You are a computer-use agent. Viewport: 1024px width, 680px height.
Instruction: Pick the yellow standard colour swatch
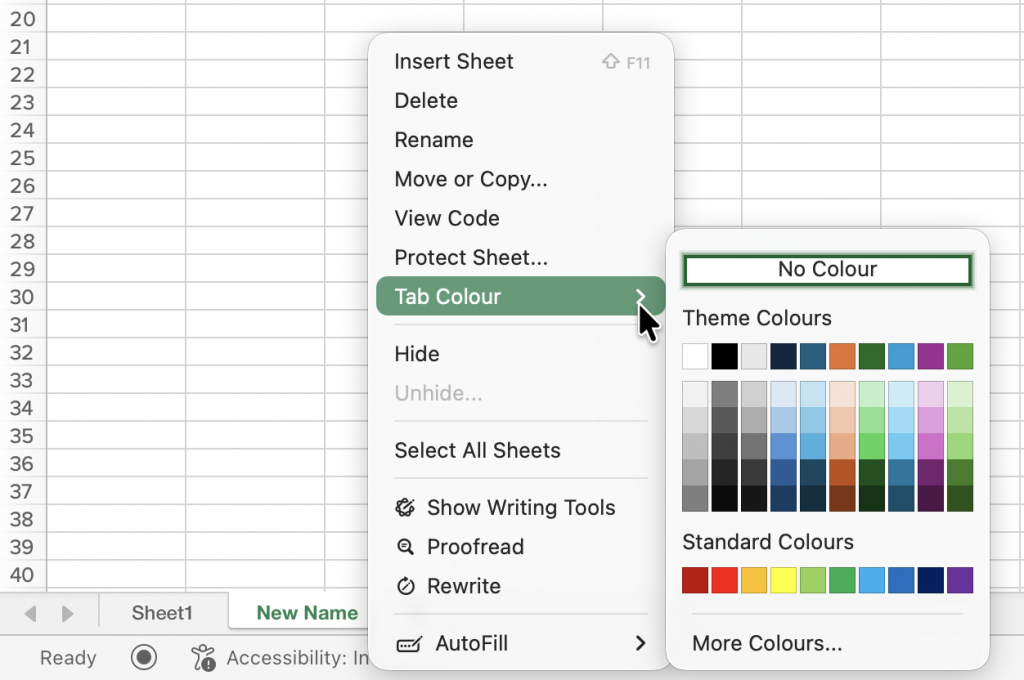point(784,580)
